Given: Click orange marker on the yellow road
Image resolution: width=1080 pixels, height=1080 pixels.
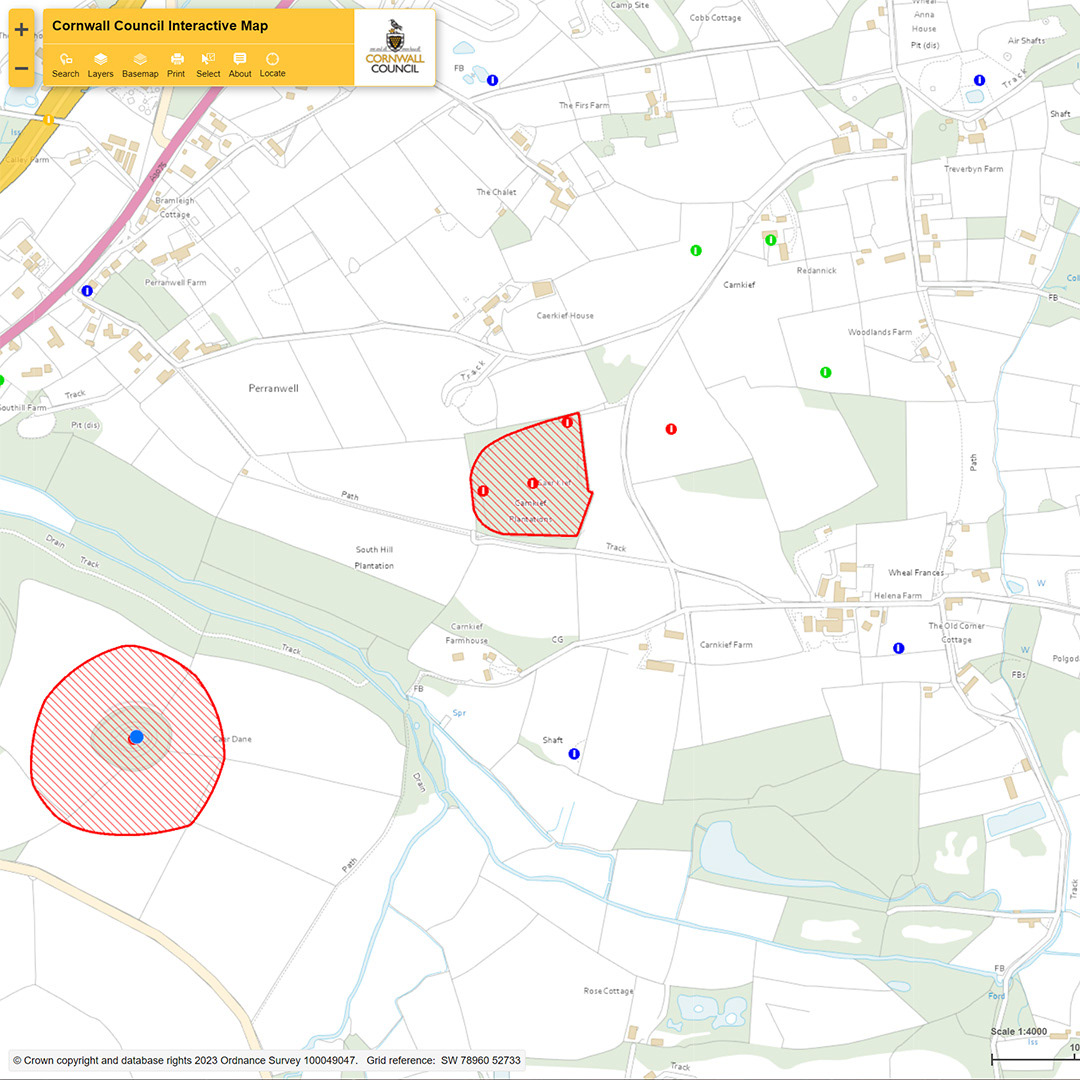Looking at the screenshot, I should click(x=48, y=120).
